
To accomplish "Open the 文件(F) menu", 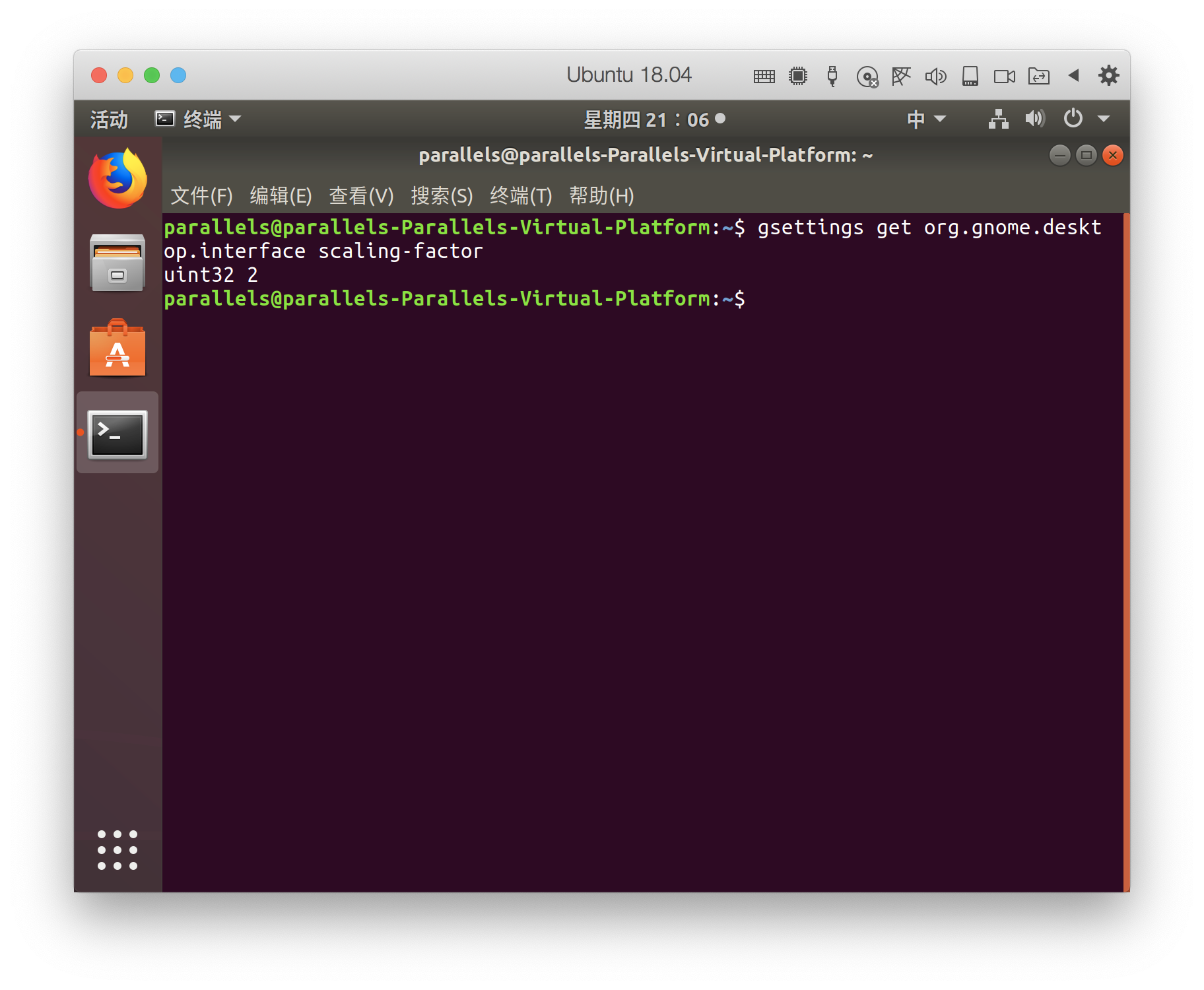I will (201, 195).
